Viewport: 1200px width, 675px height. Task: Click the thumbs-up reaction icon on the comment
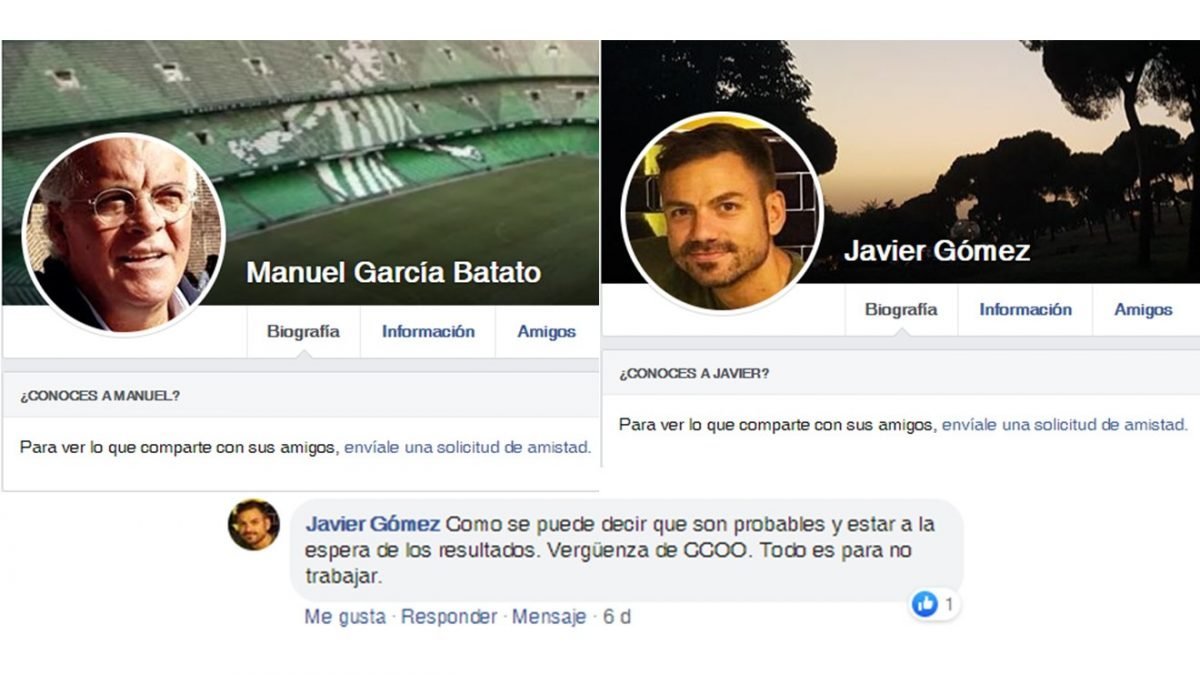pos(925,604)
